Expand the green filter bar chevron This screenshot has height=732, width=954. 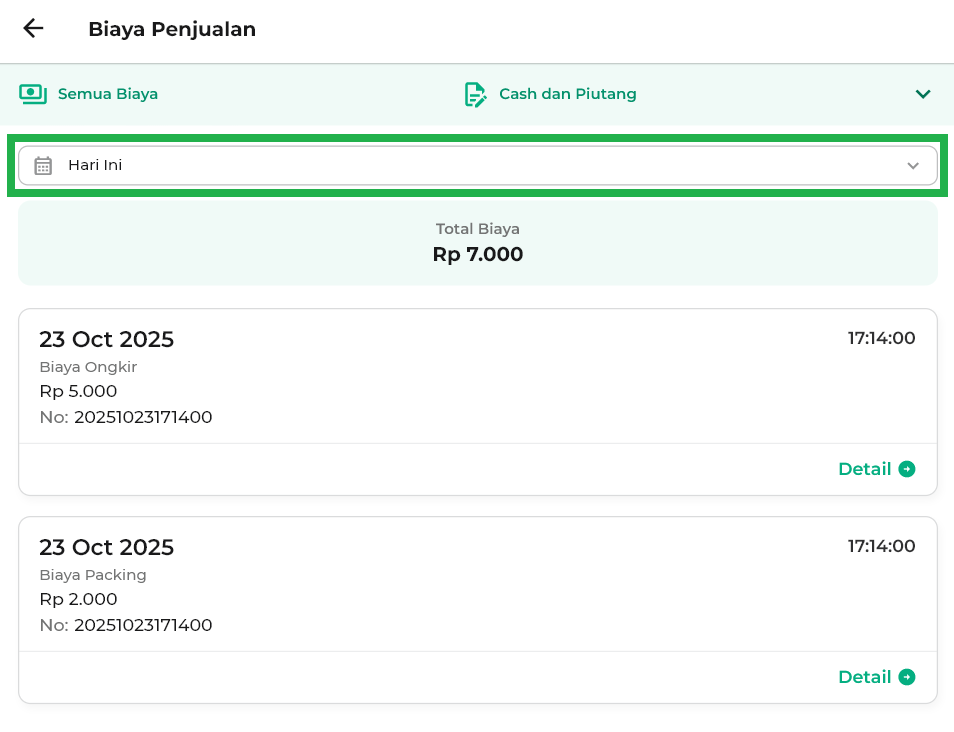click(922, 94)
